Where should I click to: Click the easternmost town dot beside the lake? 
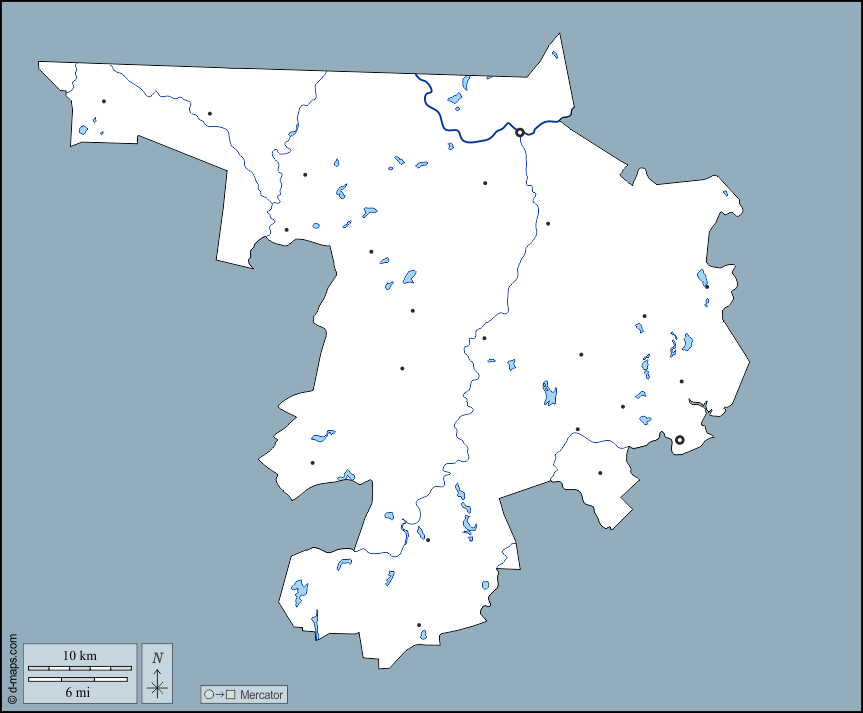tap(706, 287)
